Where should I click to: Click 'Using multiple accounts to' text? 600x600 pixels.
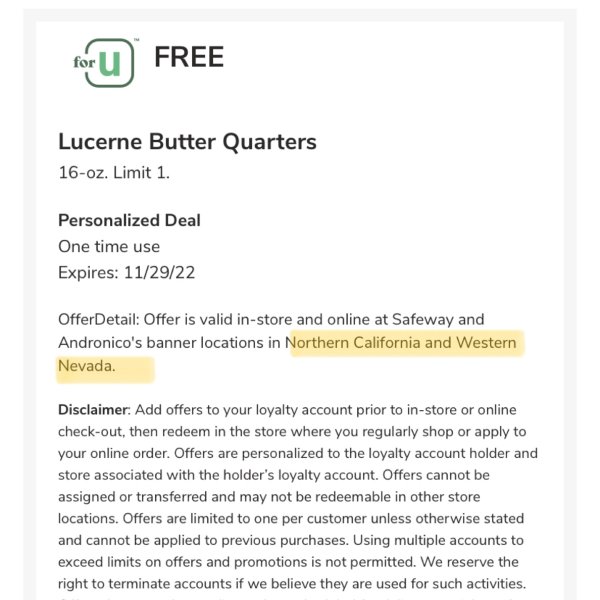click(x=438, y=540)
